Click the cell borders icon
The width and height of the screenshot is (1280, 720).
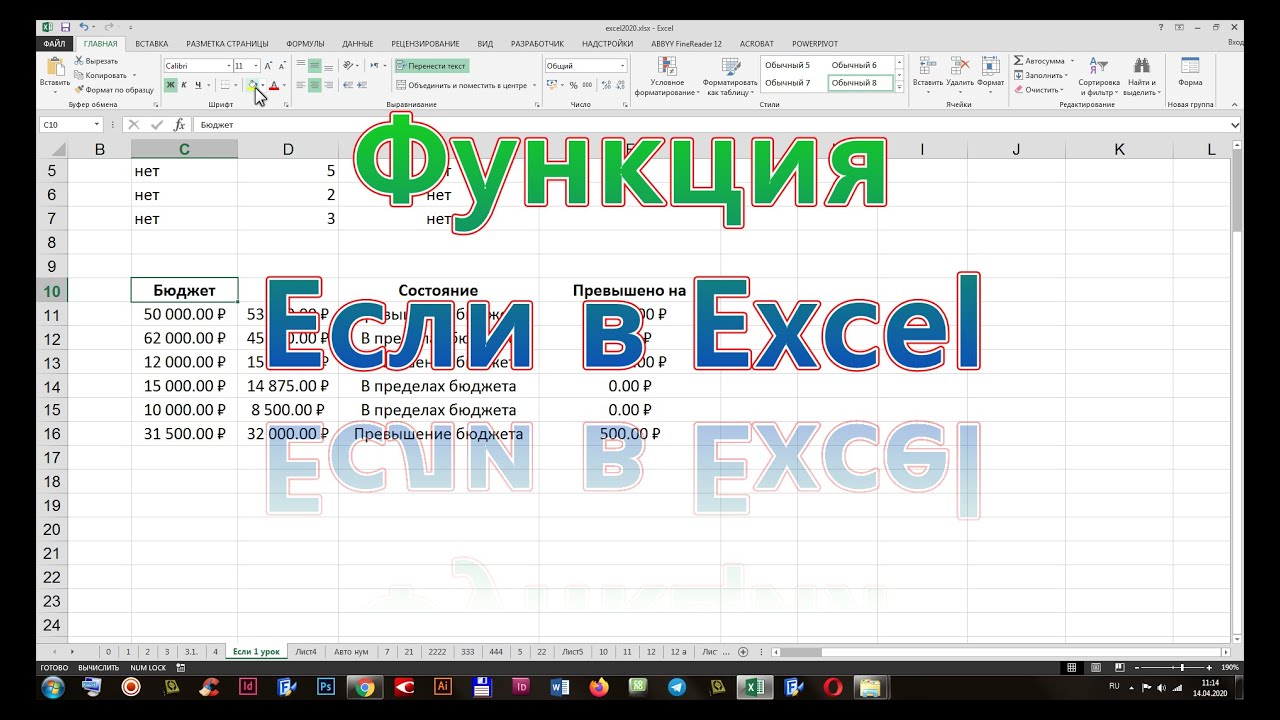[x=225, y=85]
